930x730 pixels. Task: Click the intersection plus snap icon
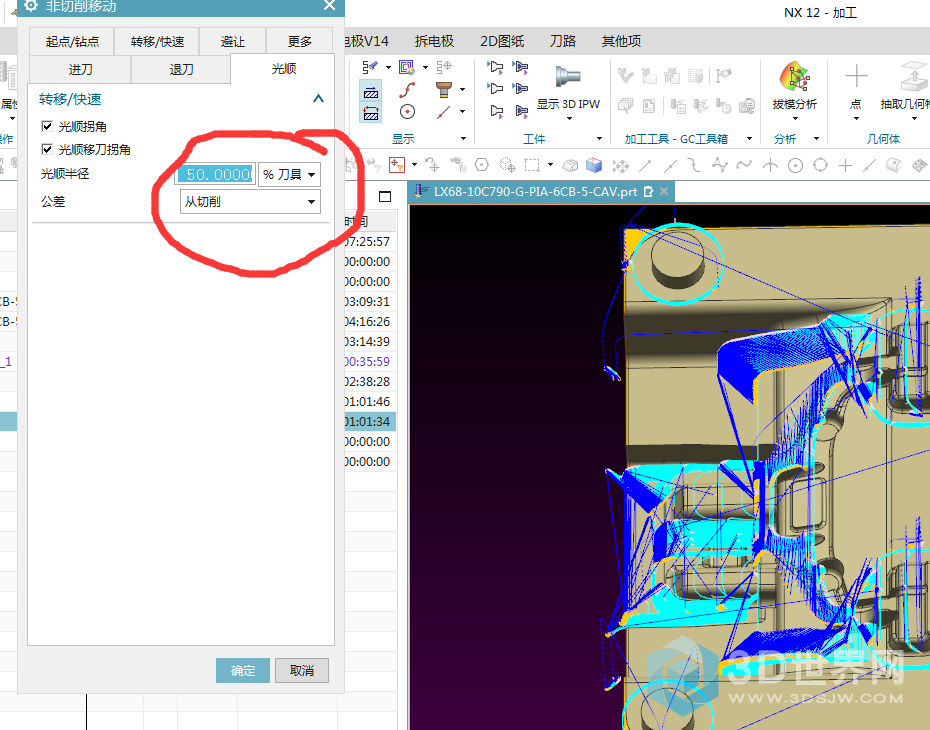845,165
